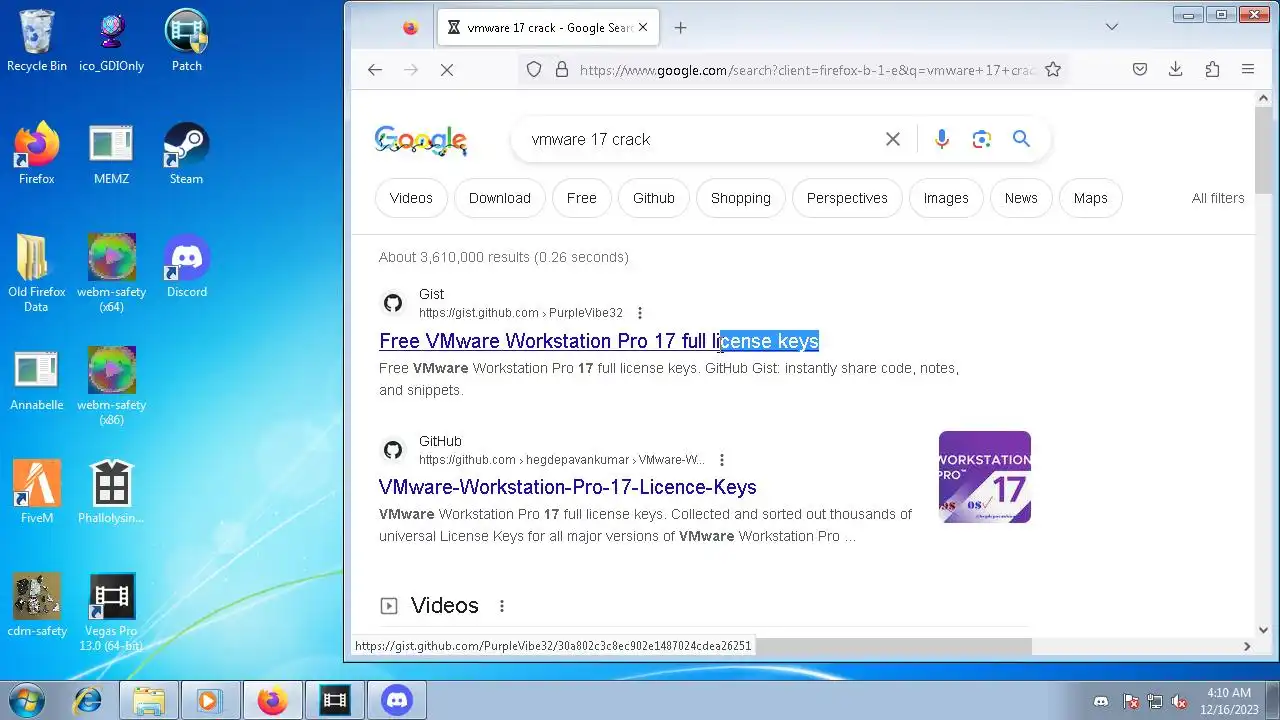This screenshot has width=1280, height=720.
Task: Launch Discord from the desktop shortcut
Action: [187, 266]
